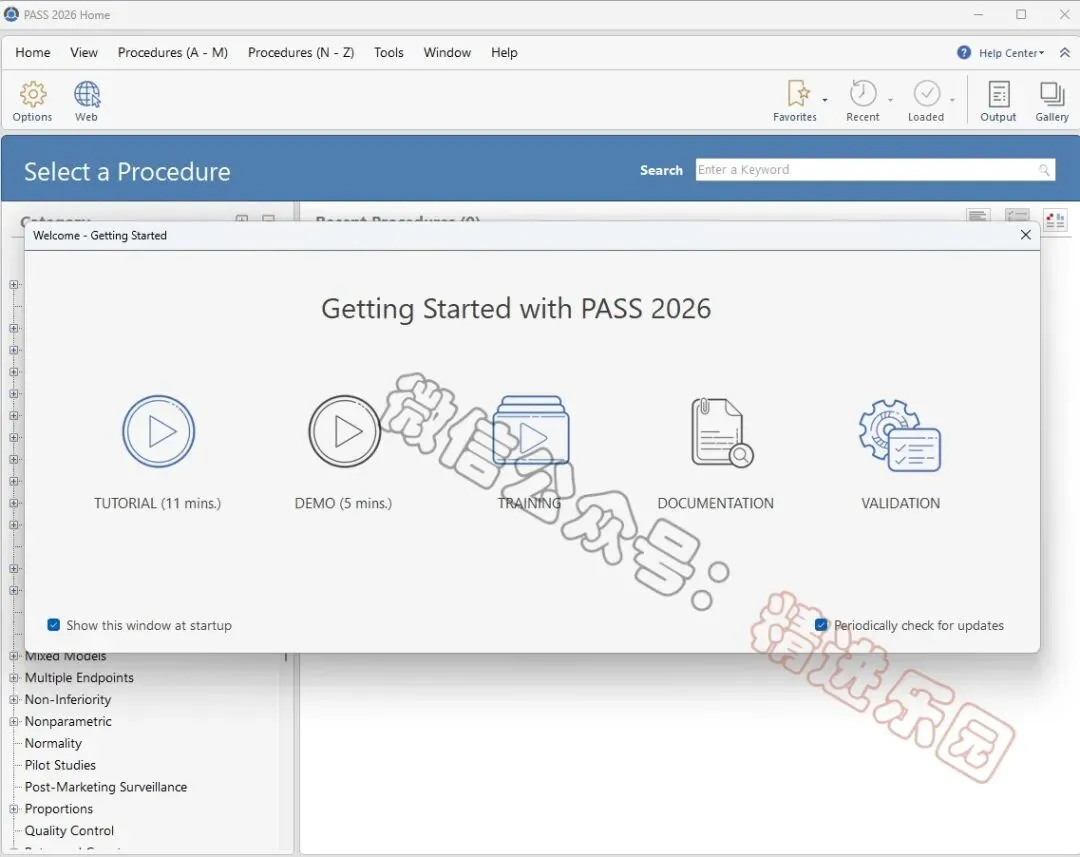The height and width of the screenshot is (857, 1080).
Task: Open the Favorites star icon
Action: pos(798,93)
